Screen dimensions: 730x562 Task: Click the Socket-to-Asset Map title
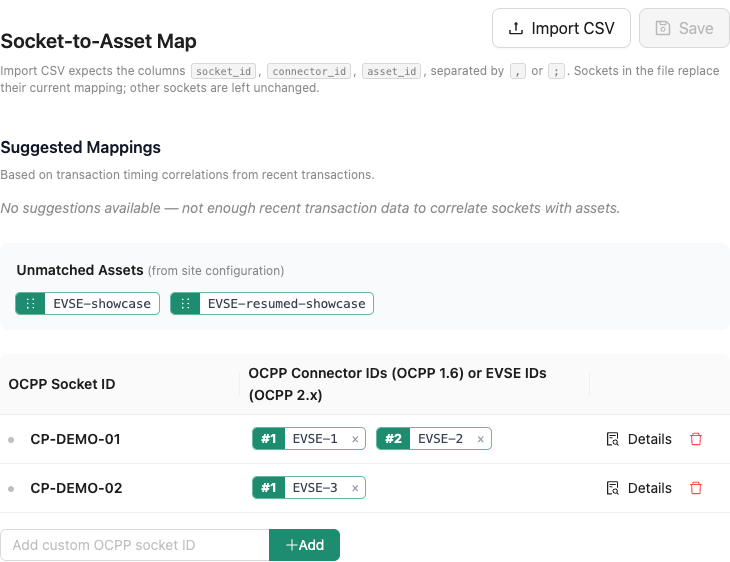click(98, 41)
